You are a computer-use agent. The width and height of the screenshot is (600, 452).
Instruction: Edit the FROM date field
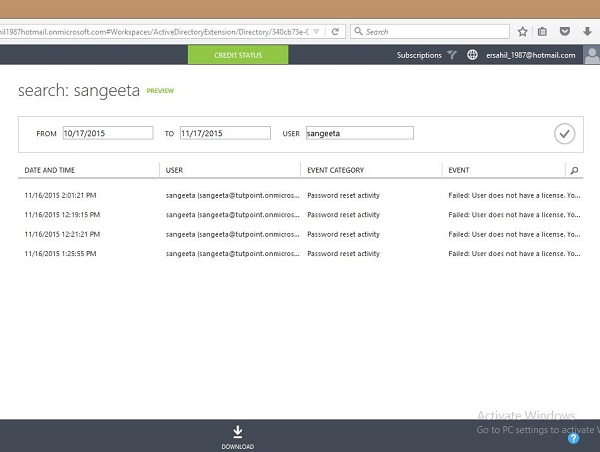pyautogui.click(x=108, y=133)
